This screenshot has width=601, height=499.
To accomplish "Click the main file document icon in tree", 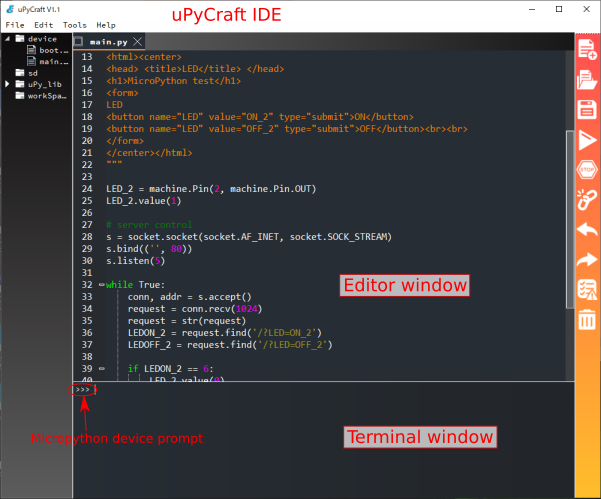I will pyautogui.click(x=31, y=61).
